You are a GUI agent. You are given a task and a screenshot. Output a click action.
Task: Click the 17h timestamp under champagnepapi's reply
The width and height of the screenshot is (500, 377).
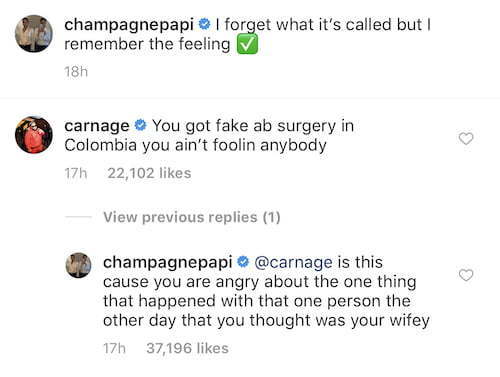(x=114, y=349)
